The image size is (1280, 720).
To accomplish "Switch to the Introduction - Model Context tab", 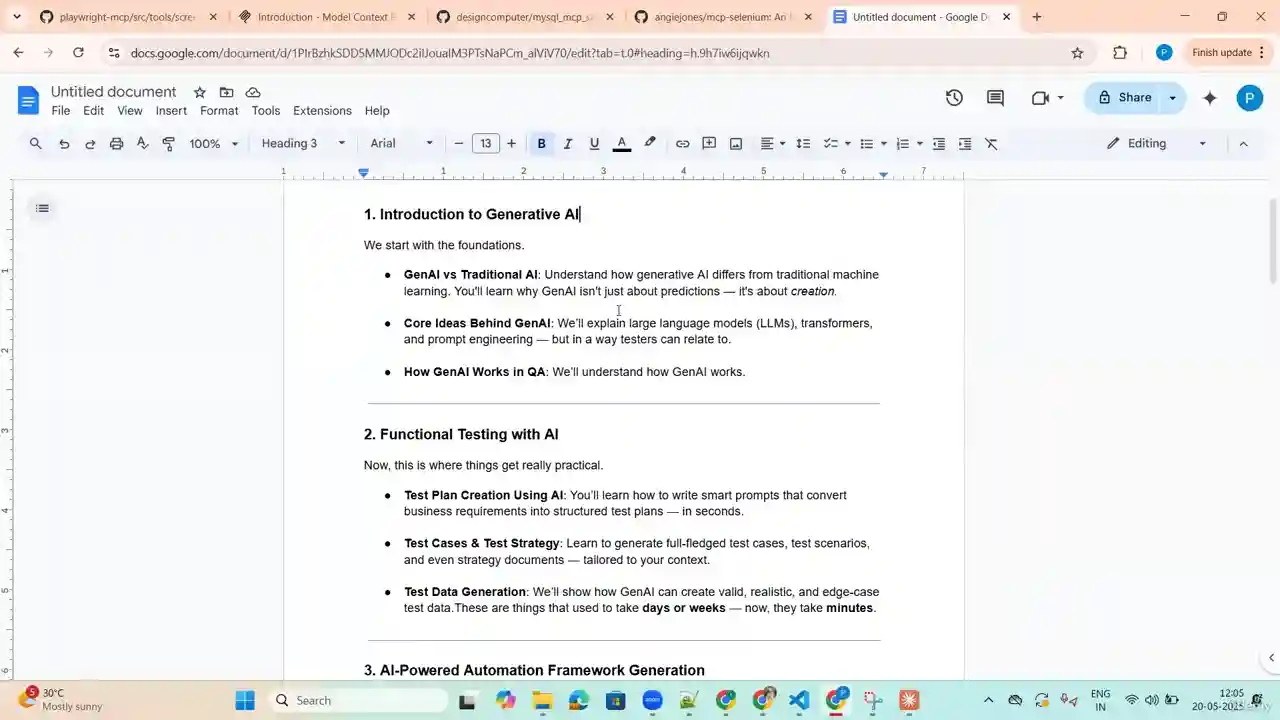I will [326, 17].
